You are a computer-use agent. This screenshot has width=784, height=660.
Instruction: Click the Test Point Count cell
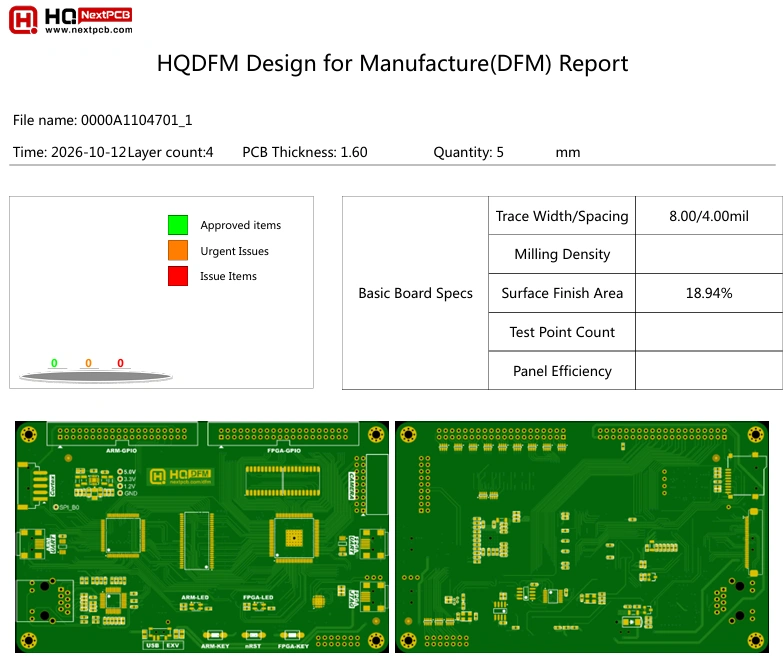[562, 332]
